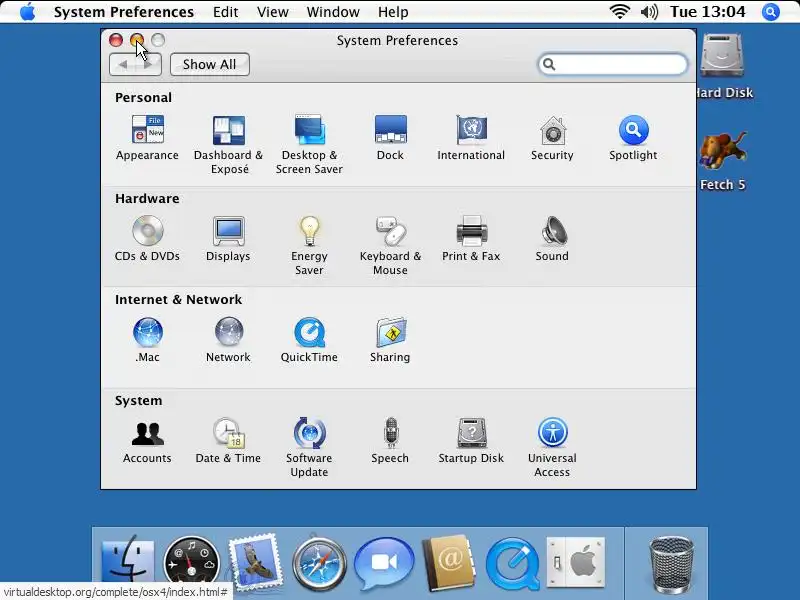Click the preferences search field
800x600 pixels.
[x=612, y=64]
